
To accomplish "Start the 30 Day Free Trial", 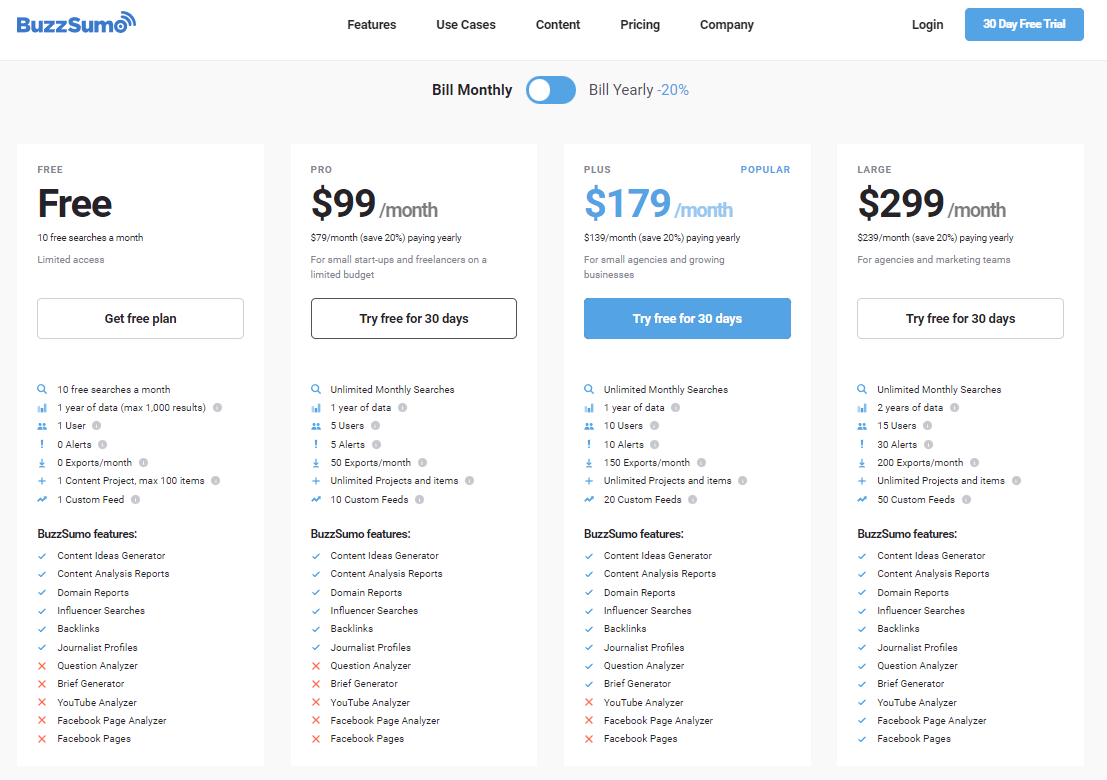I will [x=1024, y=24].
